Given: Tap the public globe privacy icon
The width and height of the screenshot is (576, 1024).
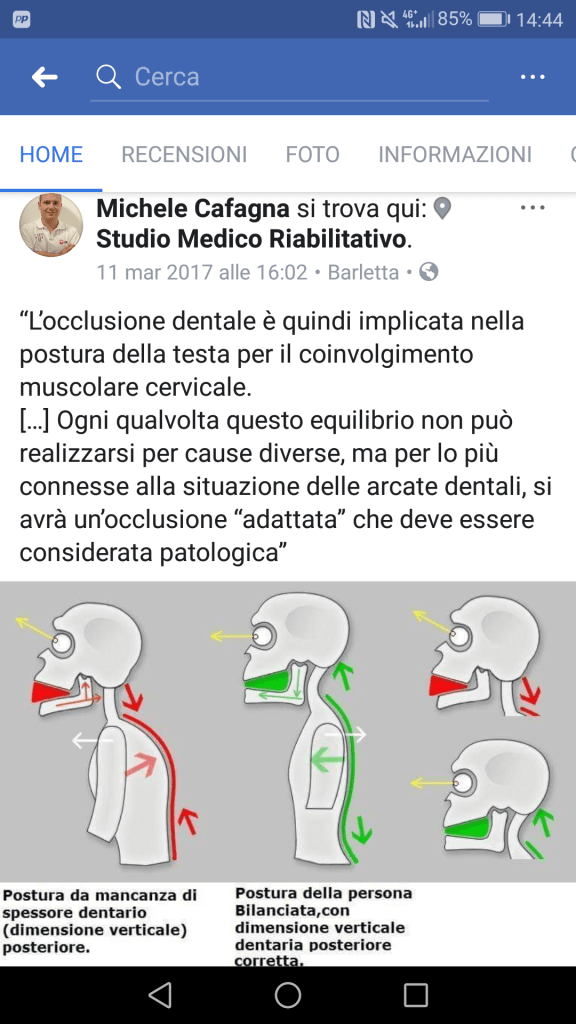Looking at the screenshot, I should (428, 271).
